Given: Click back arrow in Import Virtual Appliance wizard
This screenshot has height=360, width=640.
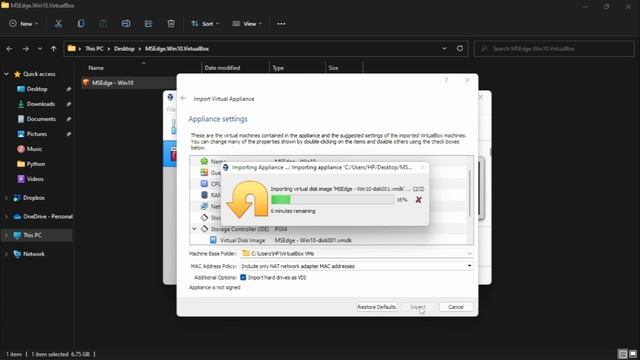Looking at the screenshot, I should tap(183, 98).
